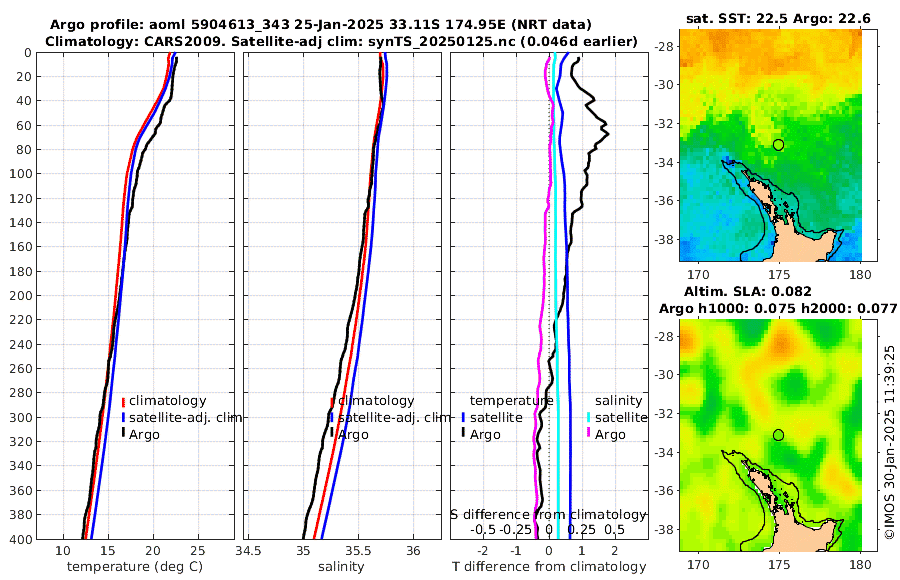
Task: Click the 400 depth tick label
Action: click(21, 540)
